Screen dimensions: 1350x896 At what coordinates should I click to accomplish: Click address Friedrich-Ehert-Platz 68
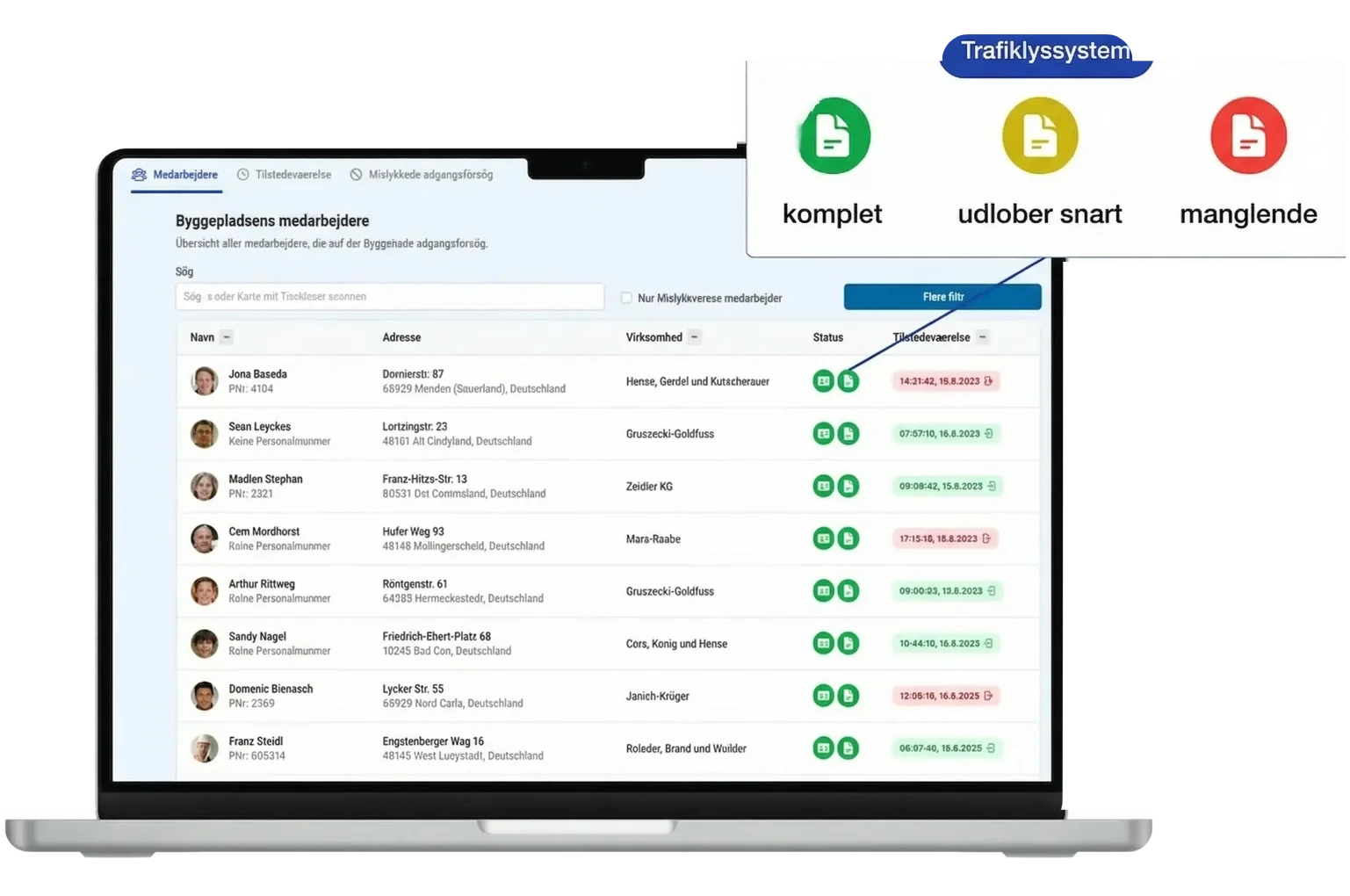coord(437,637)
